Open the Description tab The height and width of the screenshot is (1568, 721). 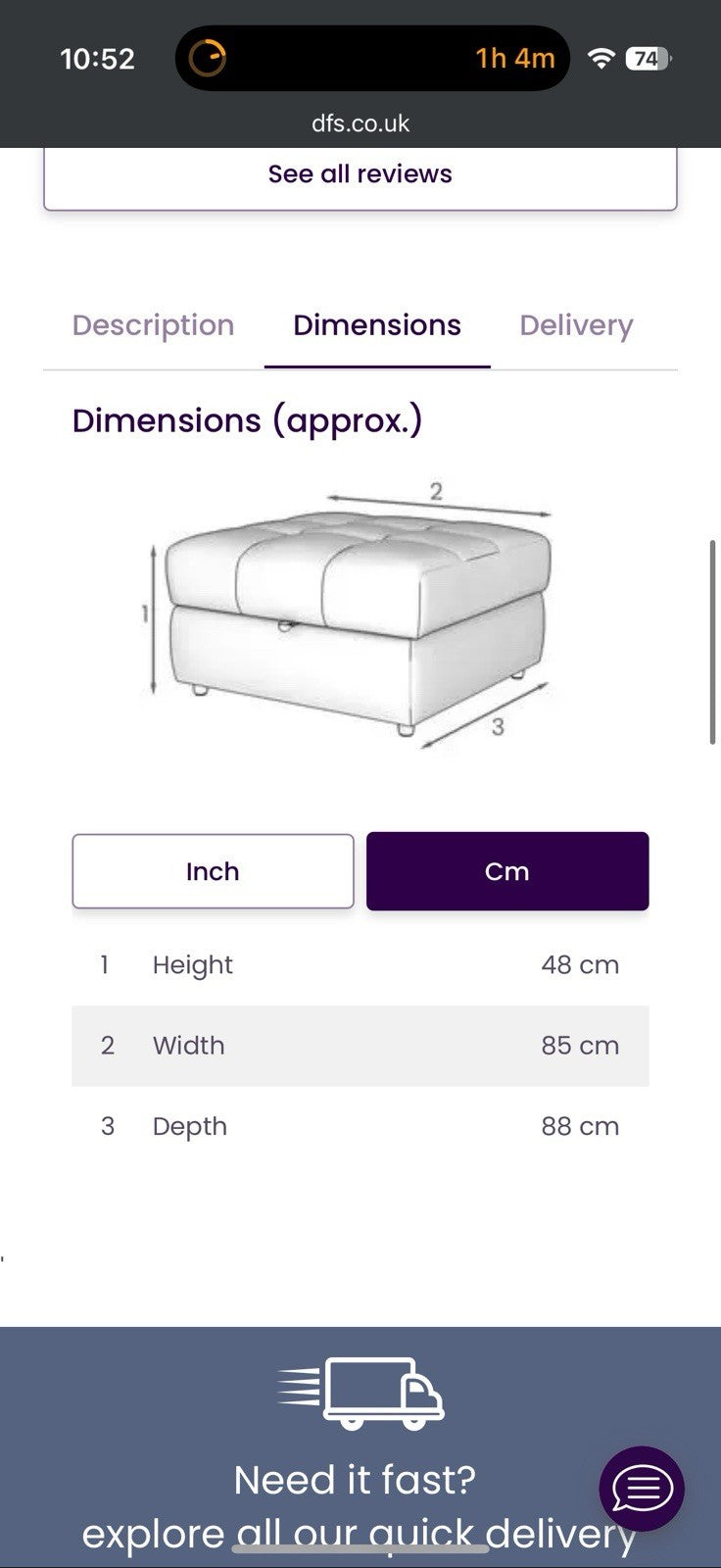153,325
